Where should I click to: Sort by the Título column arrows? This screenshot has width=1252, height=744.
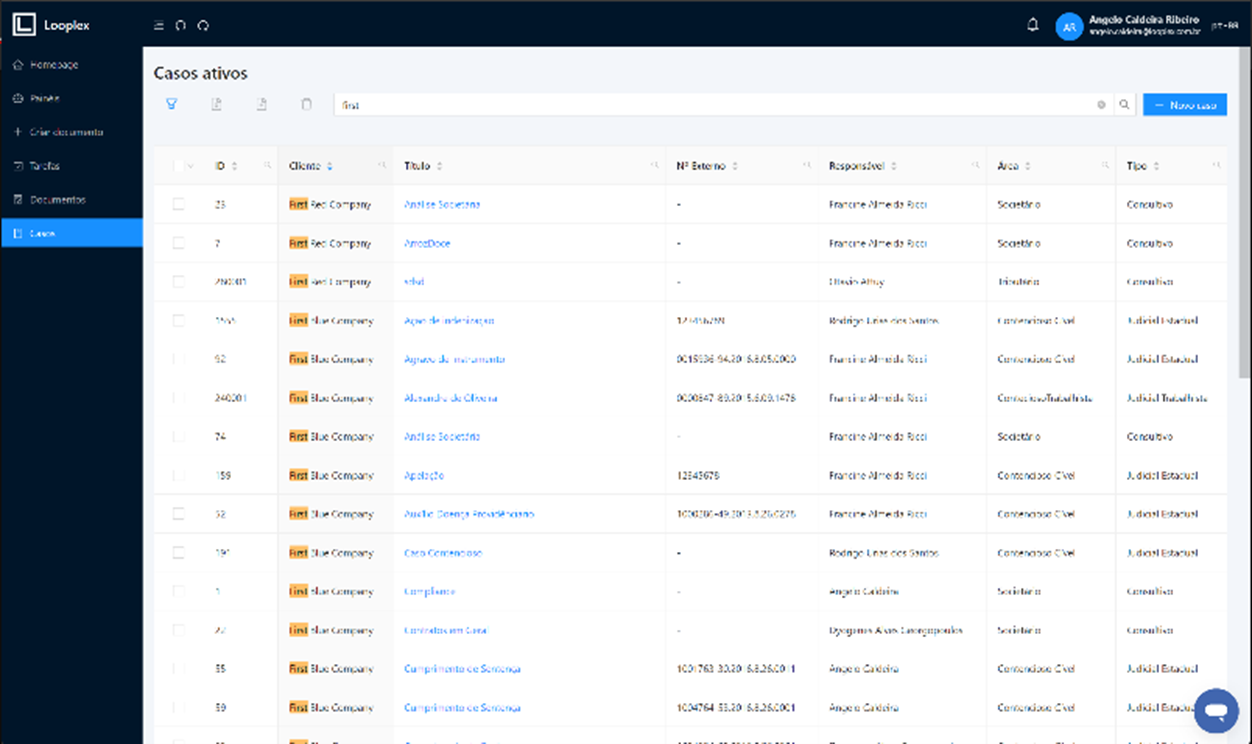pos(440,166)
